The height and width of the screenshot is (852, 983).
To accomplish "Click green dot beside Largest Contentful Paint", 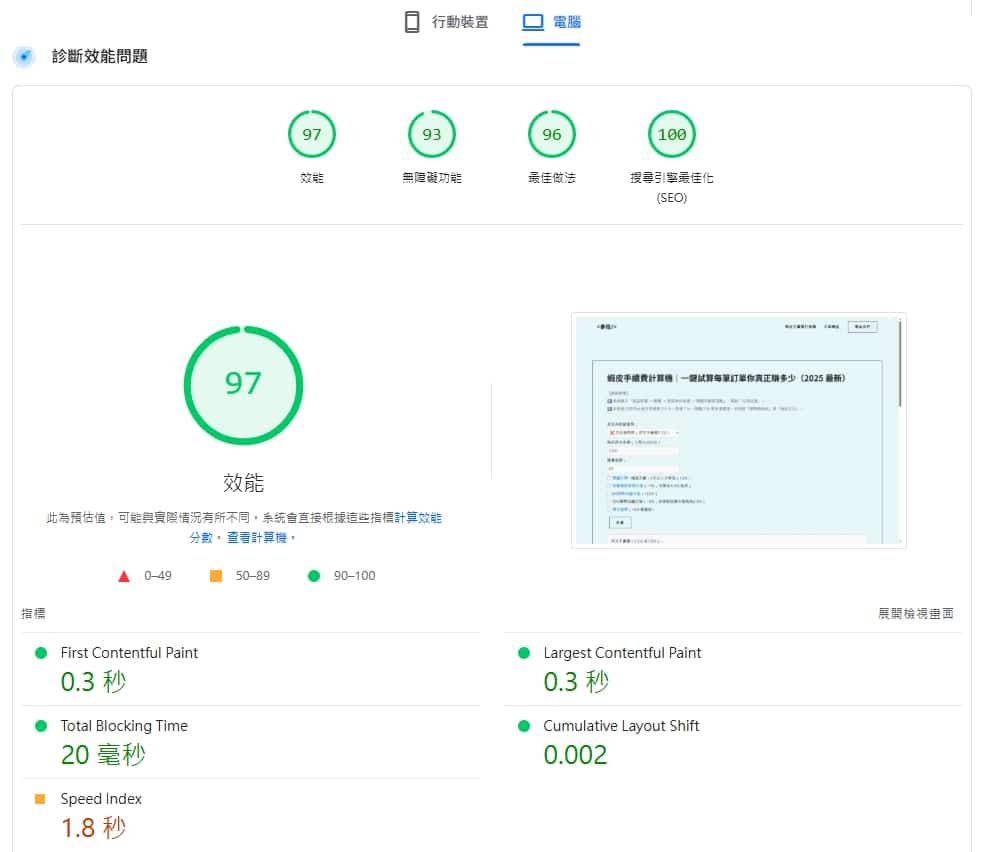I will [524, 653].
